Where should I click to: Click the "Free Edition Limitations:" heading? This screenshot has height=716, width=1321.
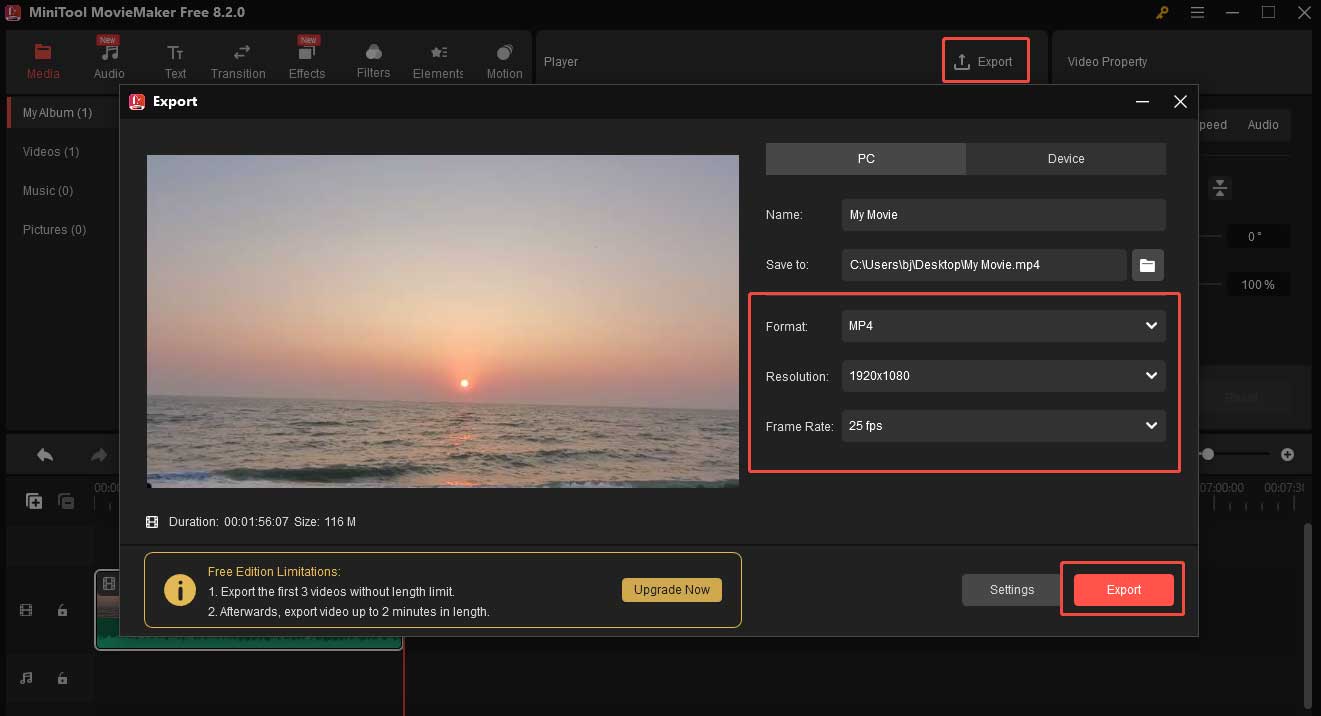274,572
